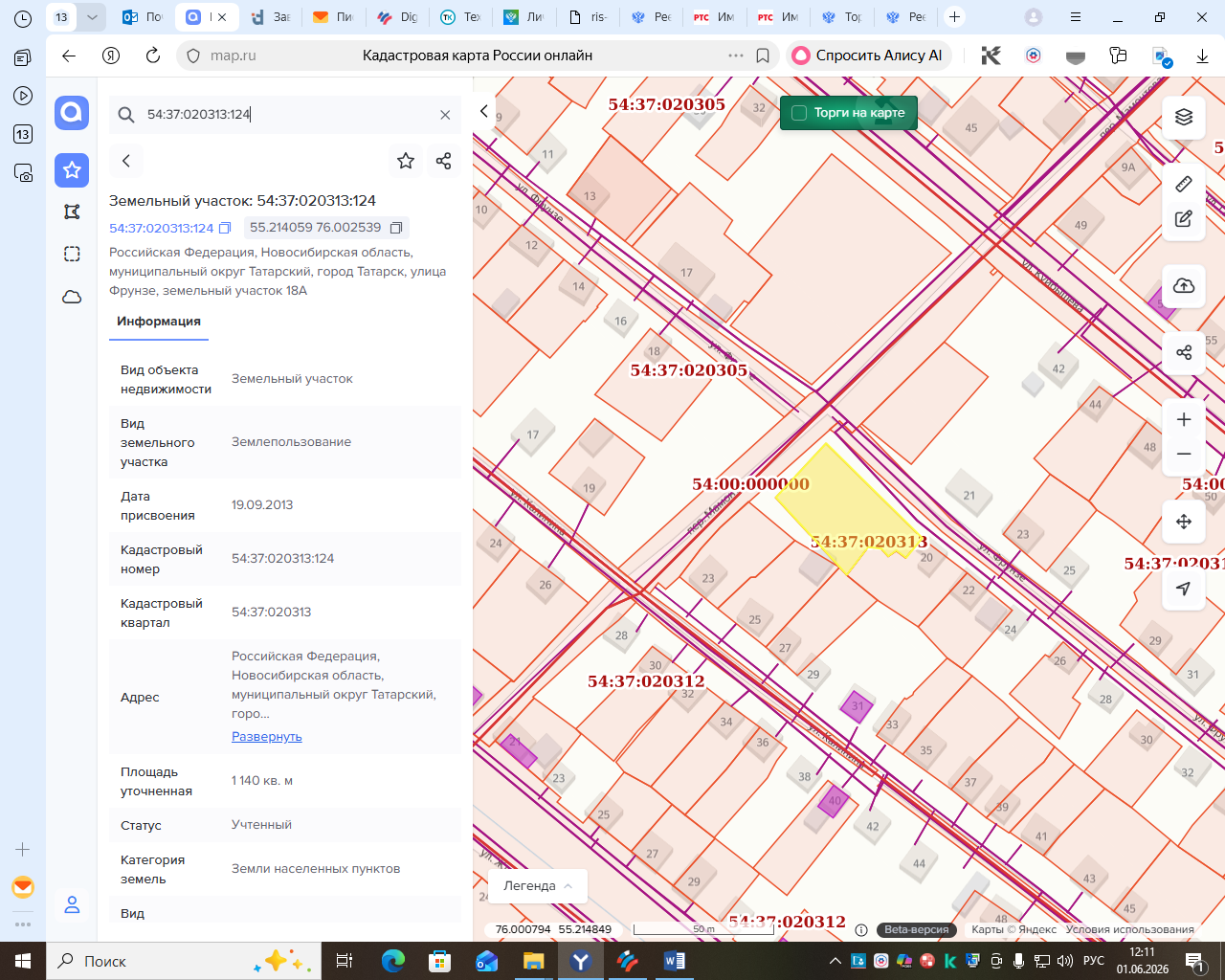Select the Информация tab
Image resolution: width=1225 pixels, height=980 pixels.
pos(159,322)
